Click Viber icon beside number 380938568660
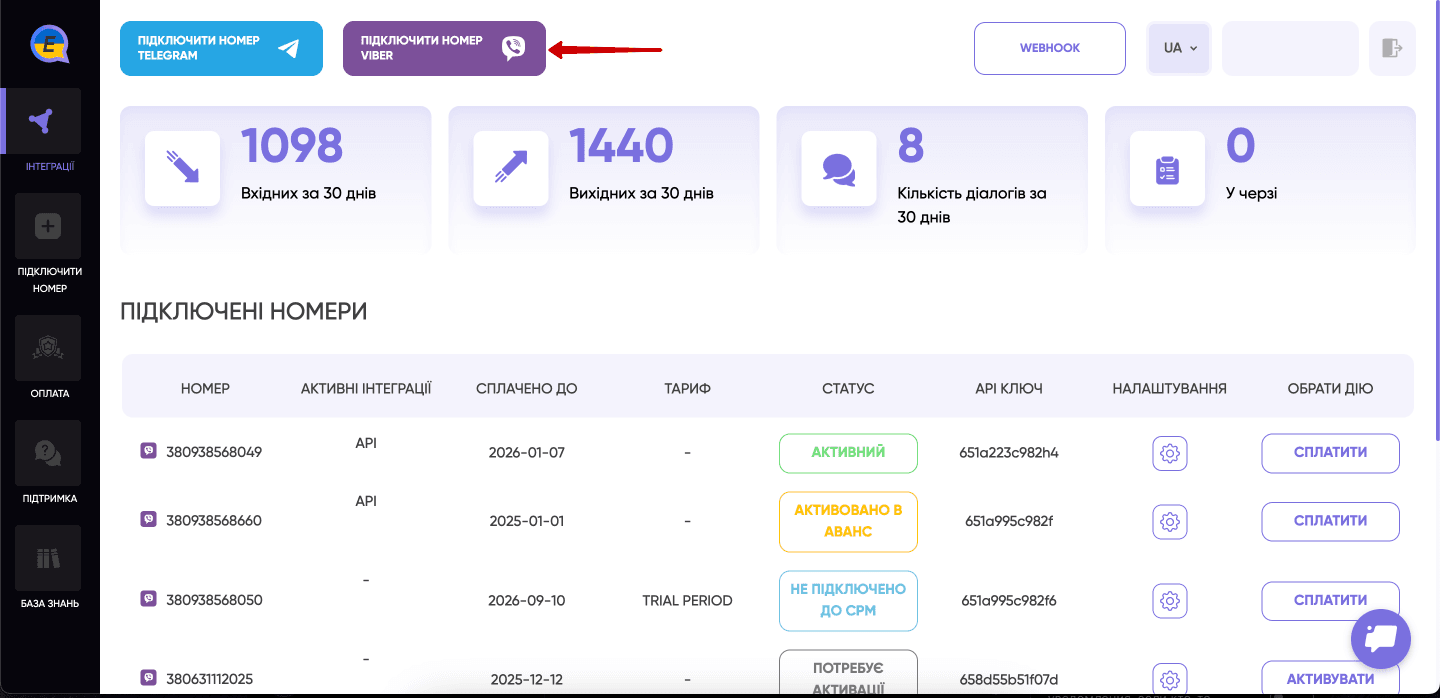This screenshot has width=1440, height=698. (148, 519)
